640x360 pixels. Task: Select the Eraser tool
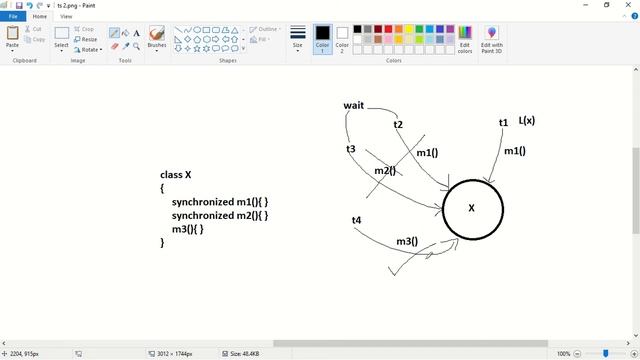pyautogui.click(x=114, y=46)
